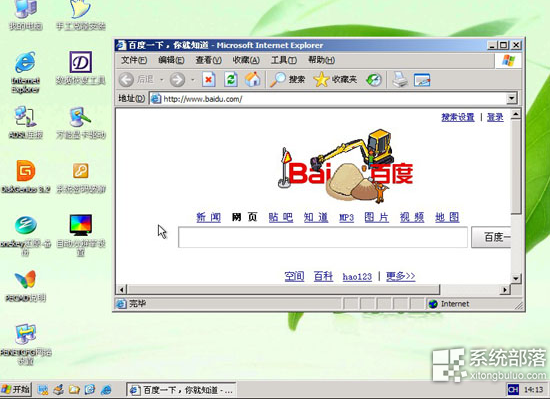Go to the home page via the house icon
The width and height of the screenshot is (550, 400).
[253, 79]
